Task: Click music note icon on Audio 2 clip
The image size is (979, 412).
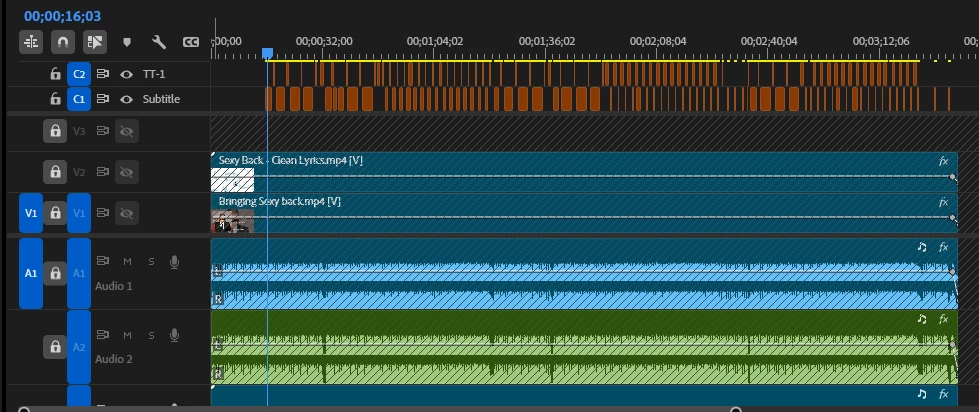Action: 922,319
